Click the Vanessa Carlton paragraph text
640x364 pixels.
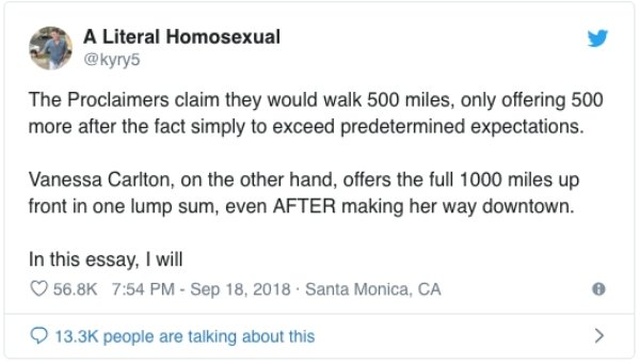304,193
